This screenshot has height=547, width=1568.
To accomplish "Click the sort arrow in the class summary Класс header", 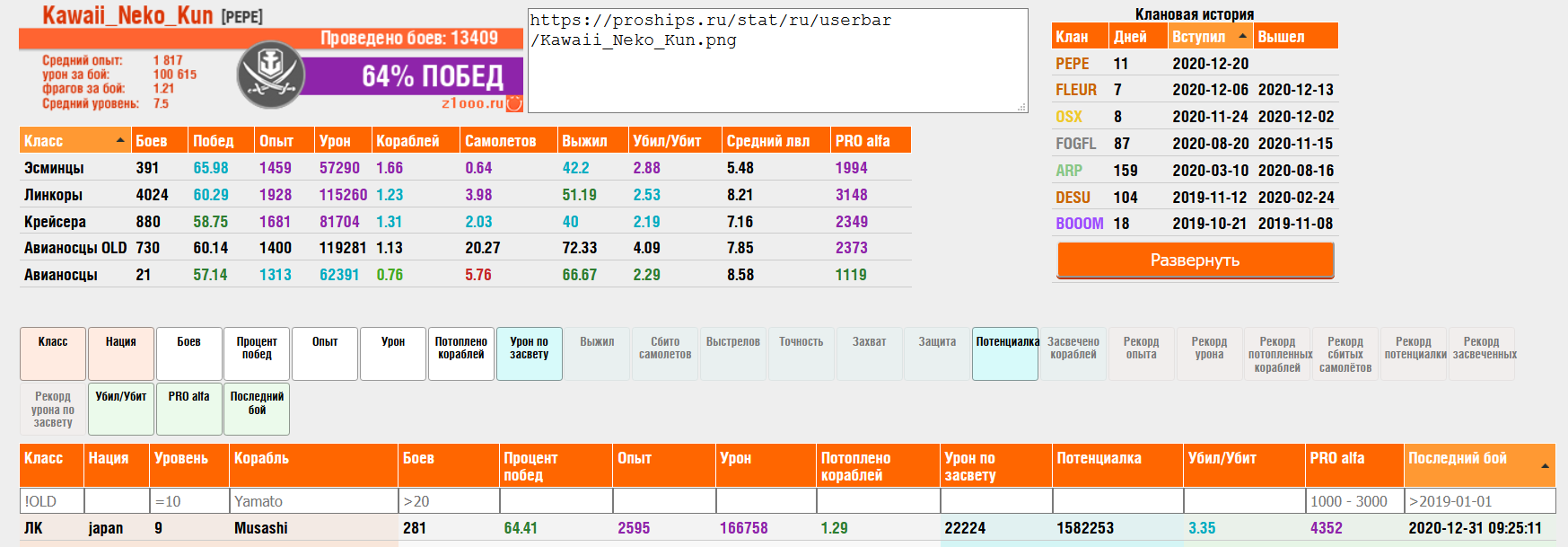I will pos(120,140).
